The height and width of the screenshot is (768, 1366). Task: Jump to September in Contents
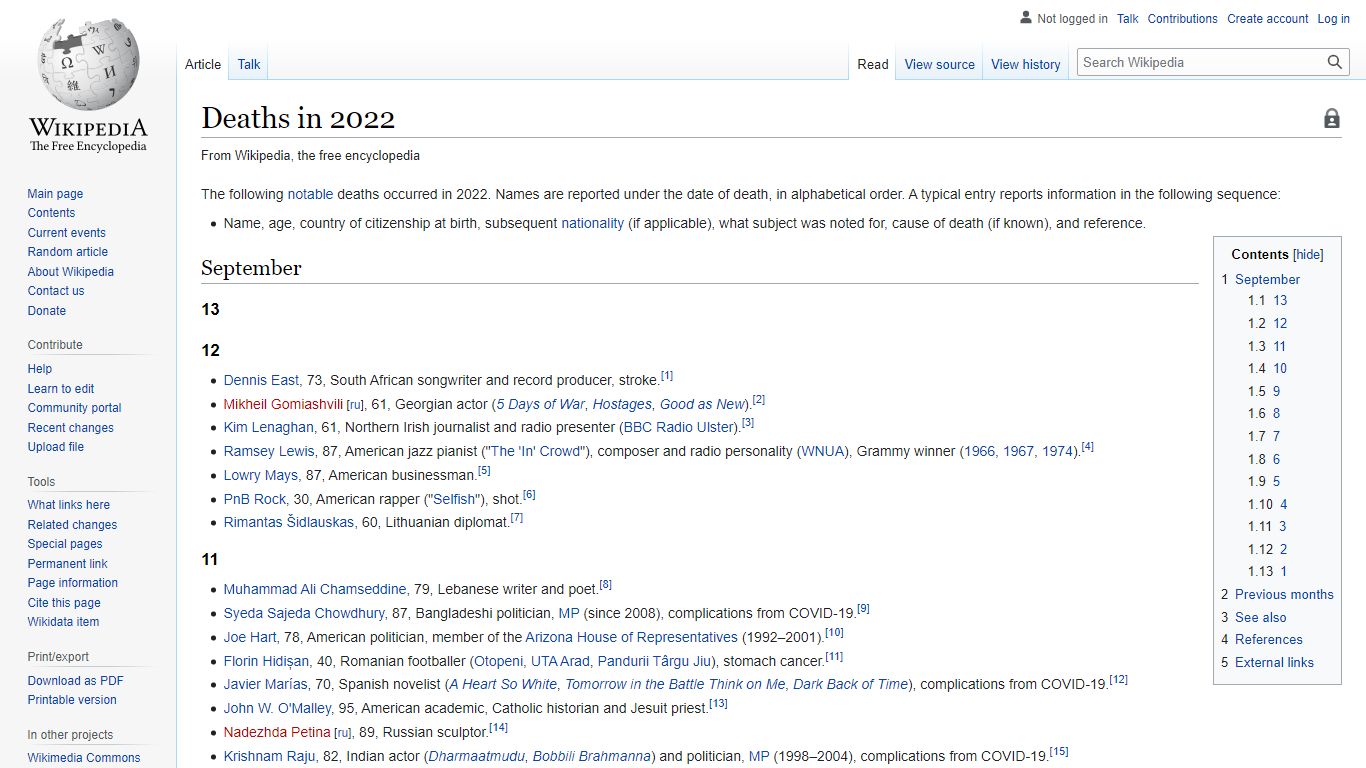tap(1267, 280)
